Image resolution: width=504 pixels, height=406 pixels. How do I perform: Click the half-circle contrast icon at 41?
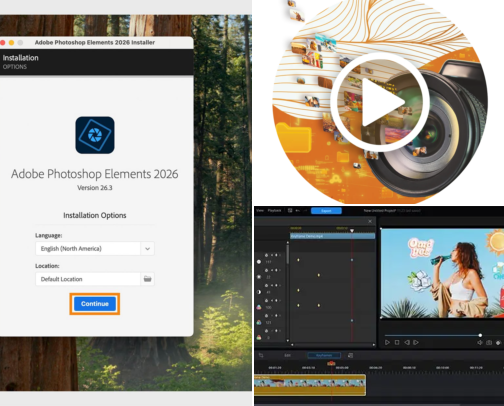pyautogui.click(x=259, y=292)
